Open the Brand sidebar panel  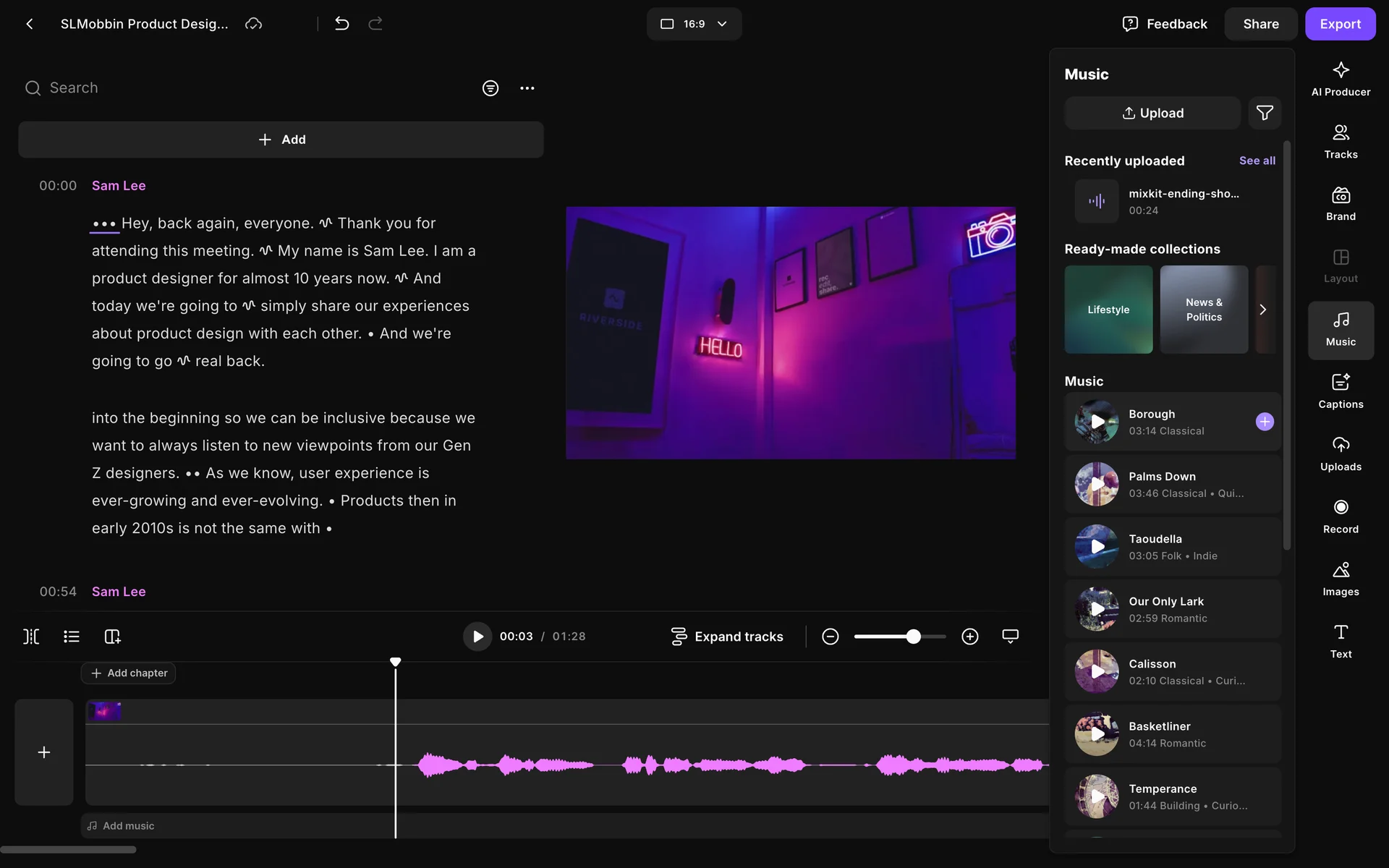point(1340,204)
